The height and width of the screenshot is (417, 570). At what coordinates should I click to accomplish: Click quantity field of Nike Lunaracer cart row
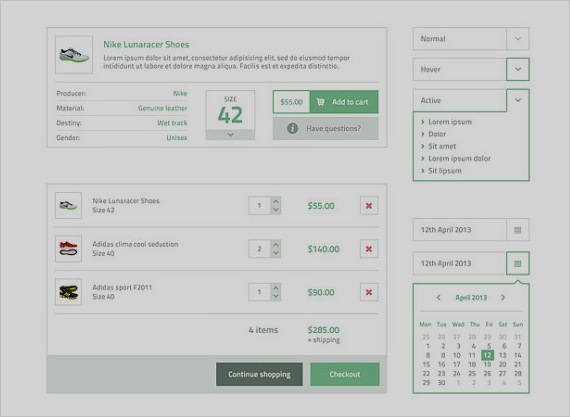(x=260, y=205)
